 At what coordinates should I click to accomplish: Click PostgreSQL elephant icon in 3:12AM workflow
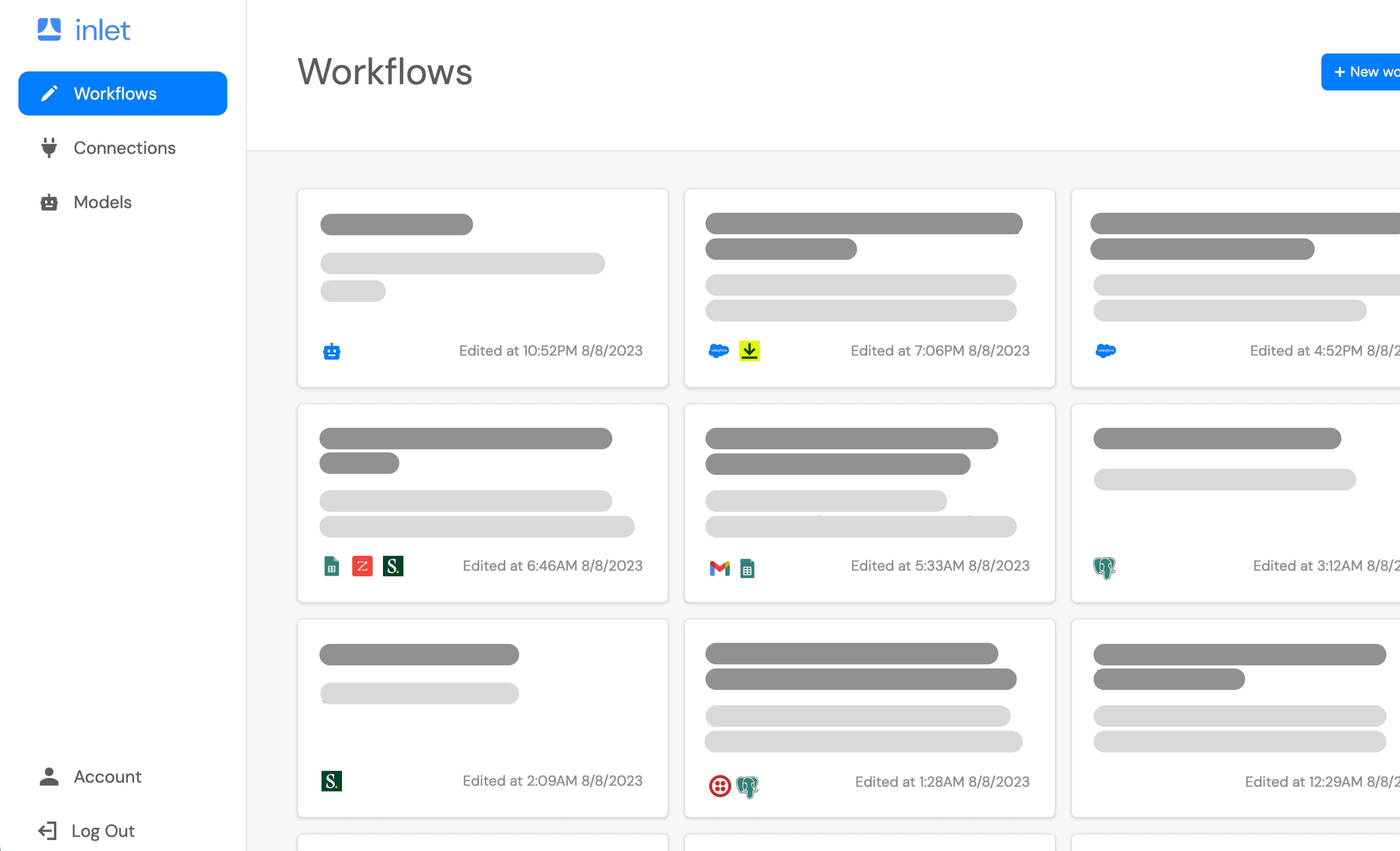tap(1105, 567)
